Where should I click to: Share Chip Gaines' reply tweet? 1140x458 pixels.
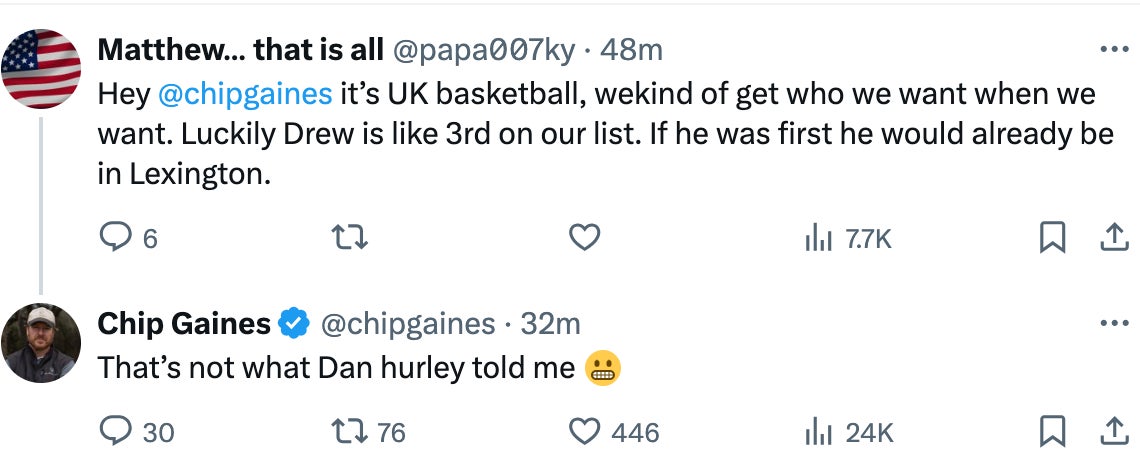(1113, 431)
